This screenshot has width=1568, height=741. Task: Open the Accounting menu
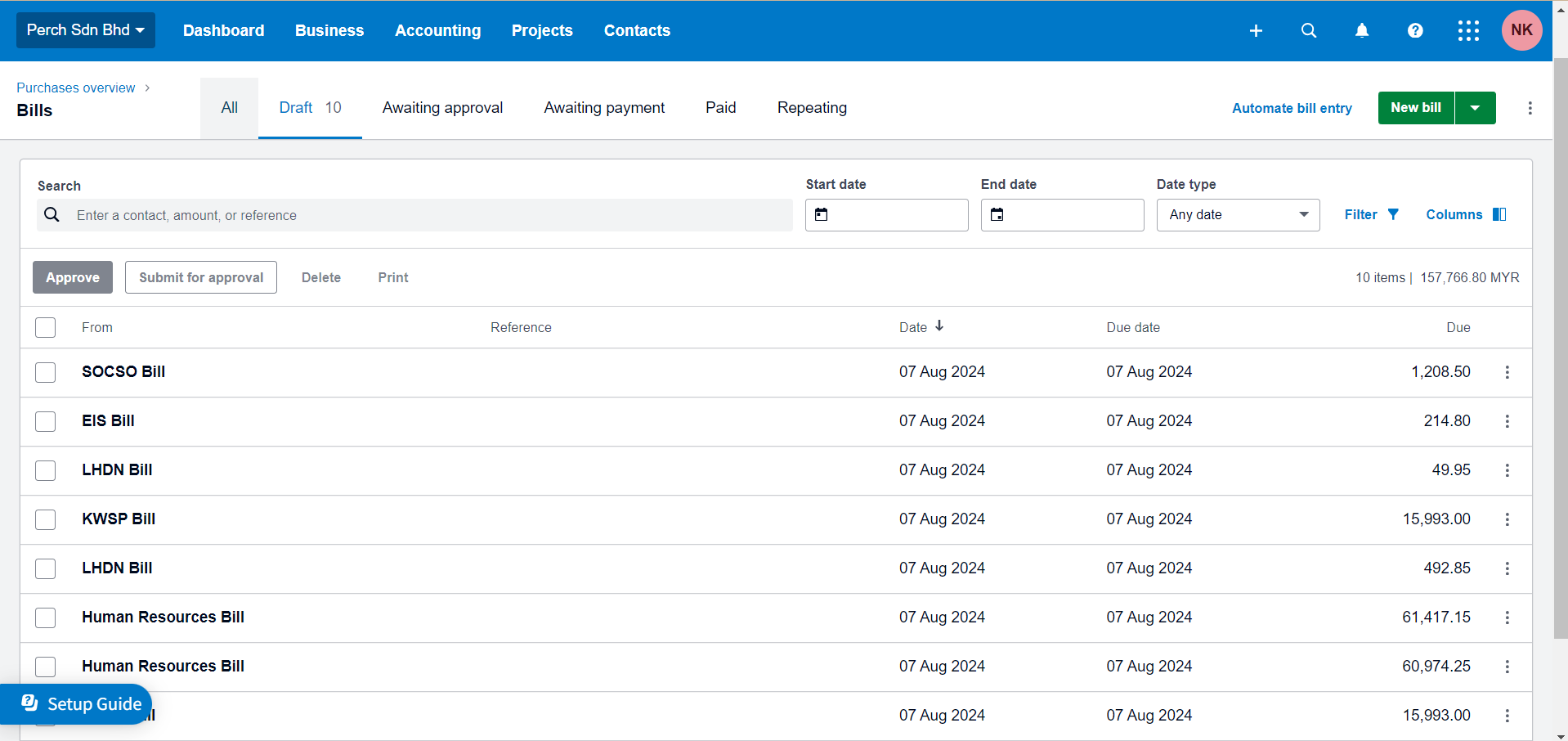(x=437, y=30)
